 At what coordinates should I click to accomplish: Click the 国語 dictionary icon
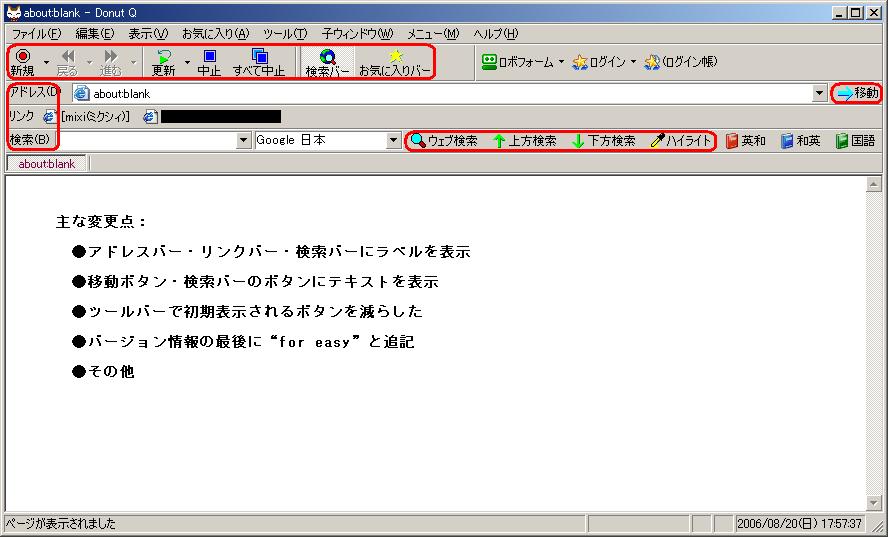842,141
